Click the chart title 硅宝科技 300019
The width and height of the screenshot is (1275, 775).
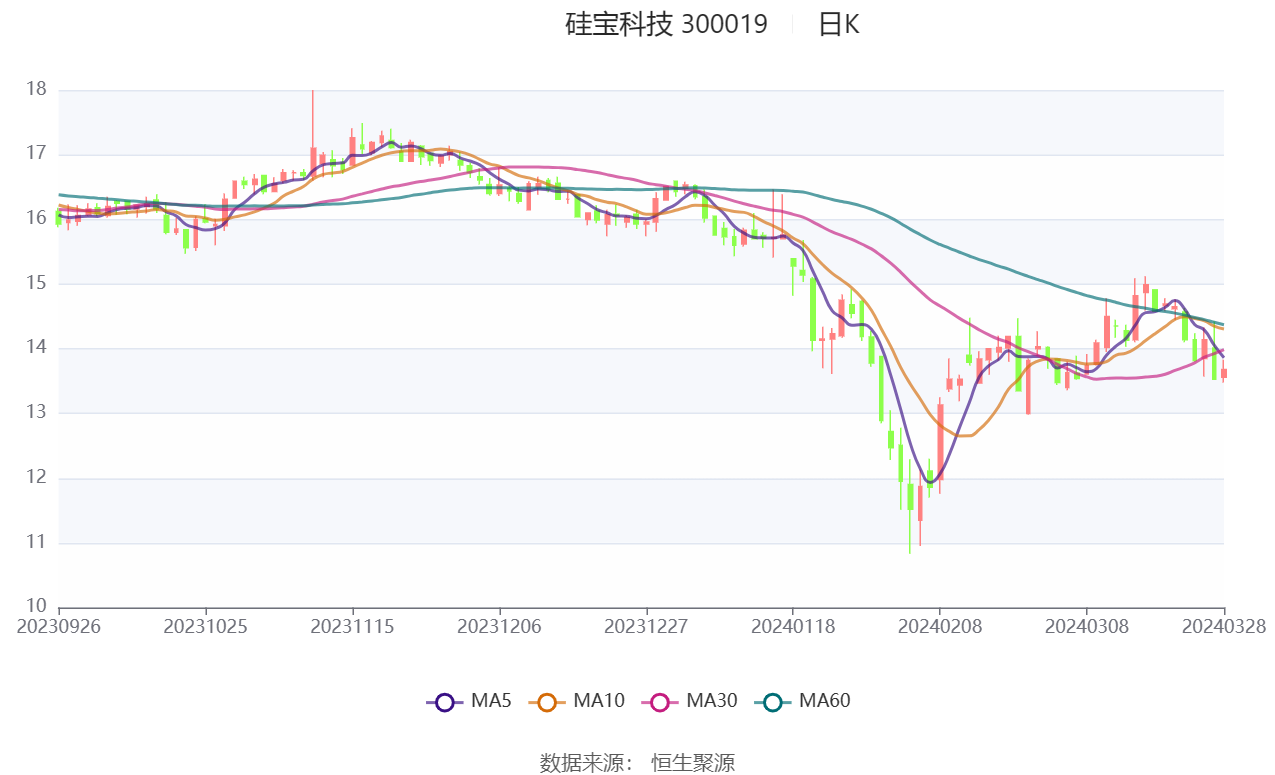click(x=667, y=24)
